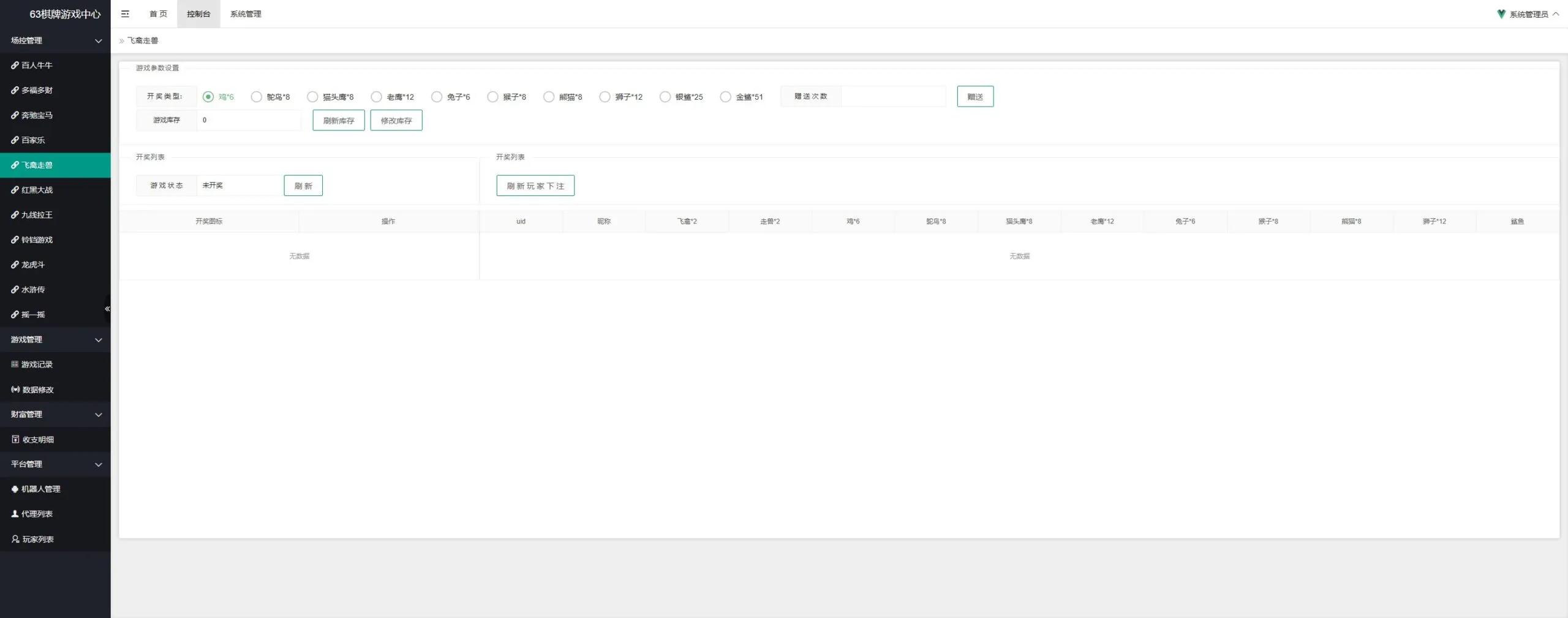Click the 刷新玩家下注 button

pyautogui.click(x=535, y=186)
